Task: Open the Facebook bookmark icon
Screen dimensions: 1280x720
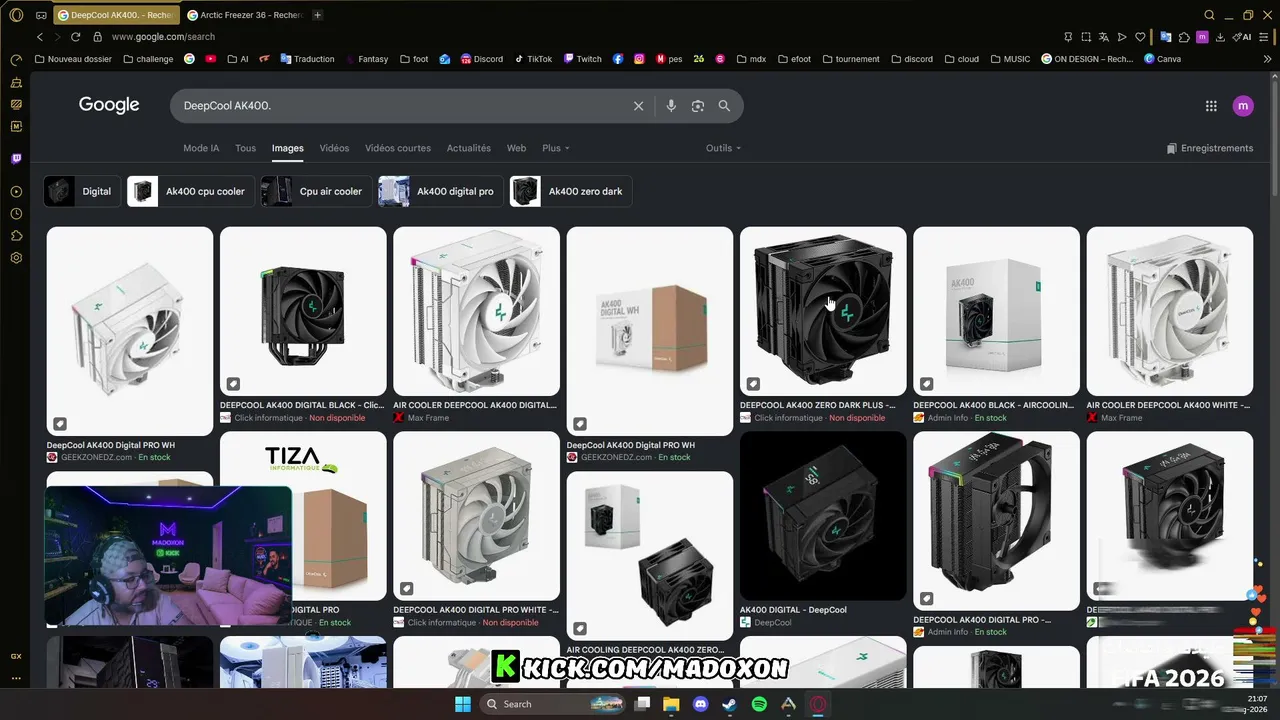Action: [x=618, y=59]
